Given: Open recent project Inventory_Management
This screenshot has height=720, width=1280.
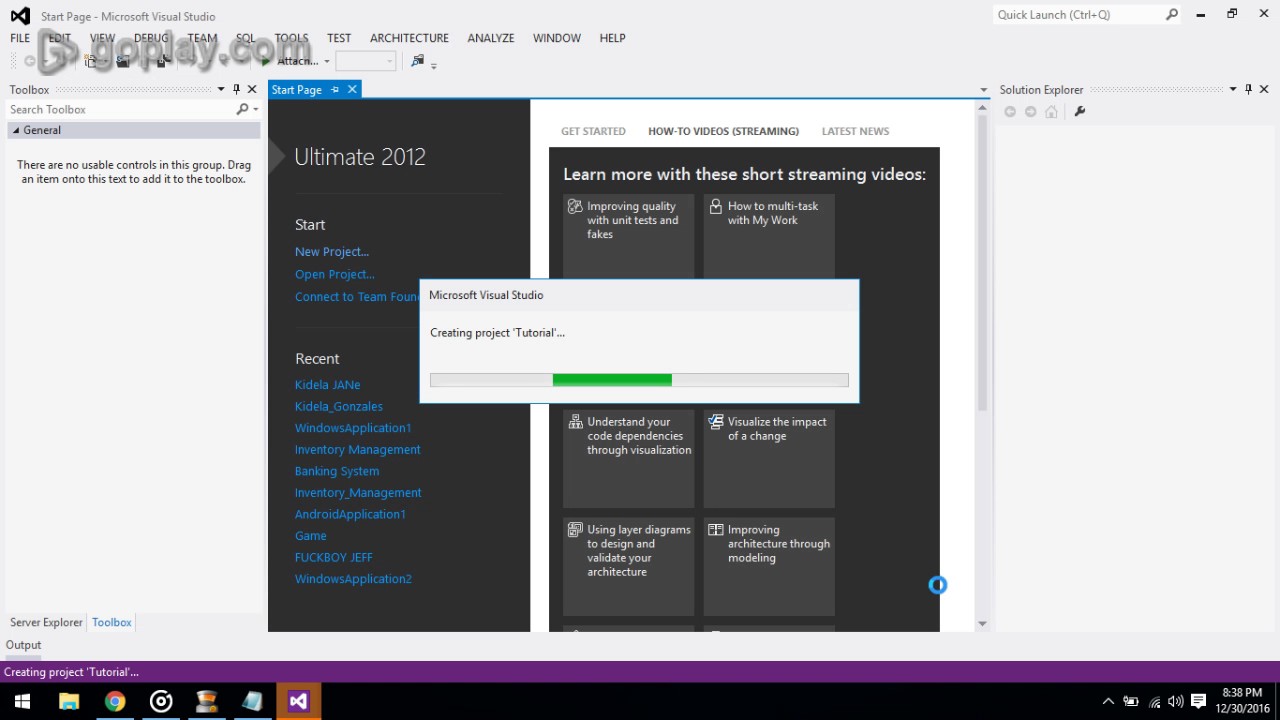Looking at the screenshot, I should click(x=358, y=493).
